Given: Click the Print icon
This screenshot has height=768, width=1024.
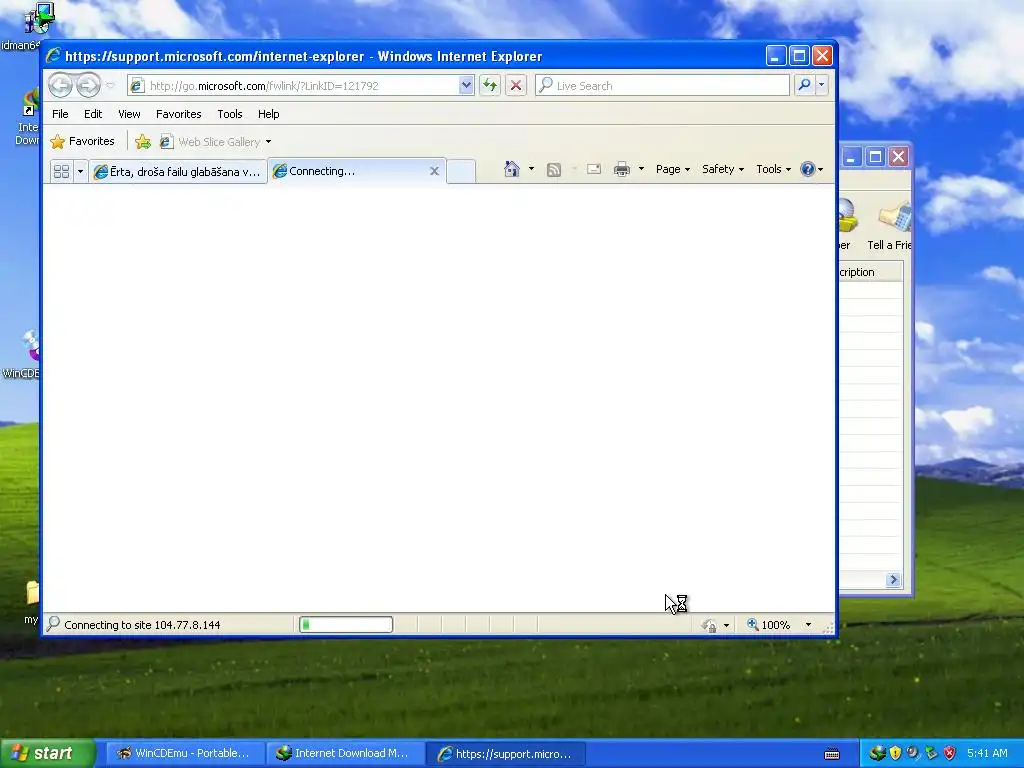Looking at the screenshot, I should pos(622,169).
